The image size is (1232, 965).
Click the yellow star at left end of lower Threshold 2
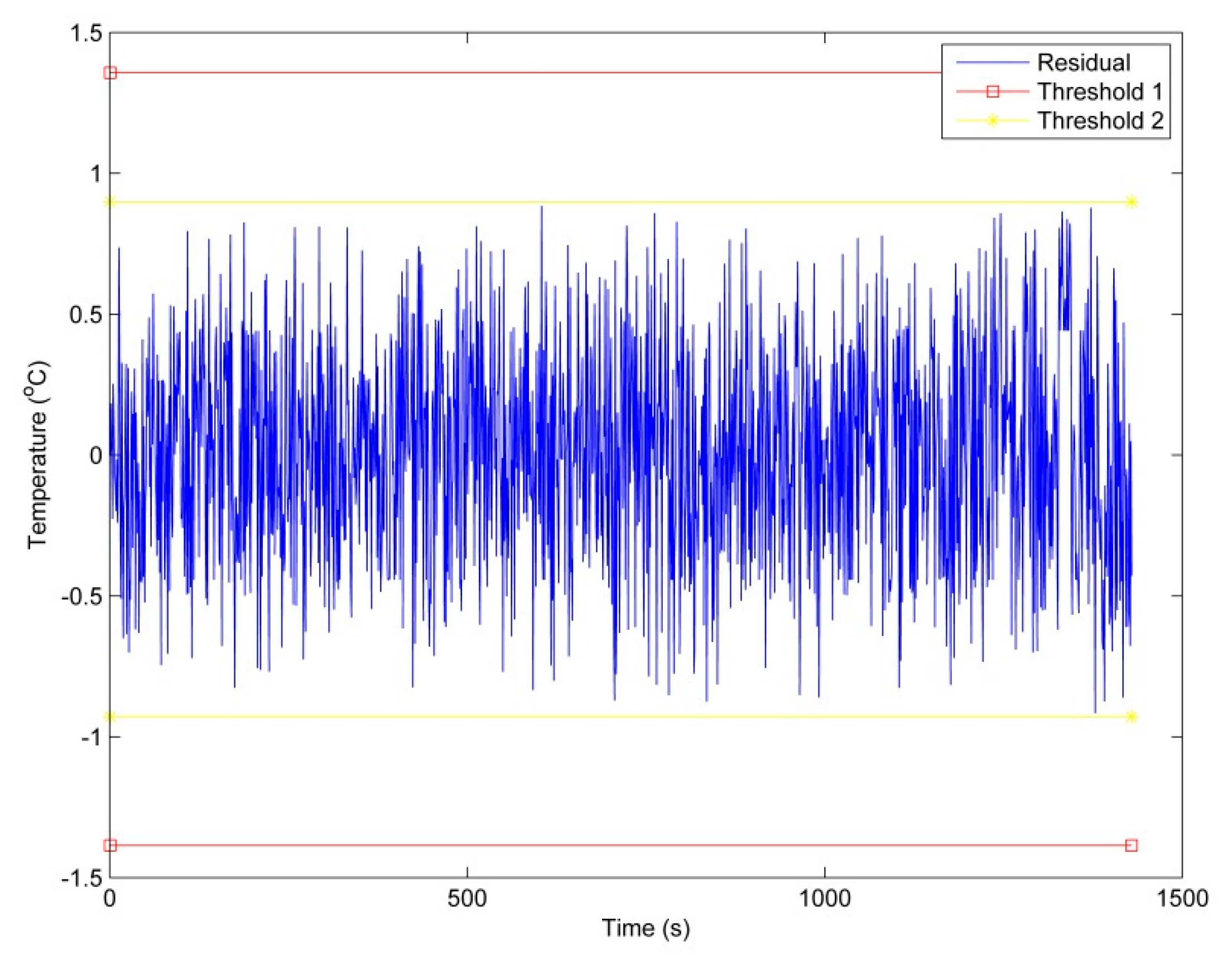tap(111, 717)
